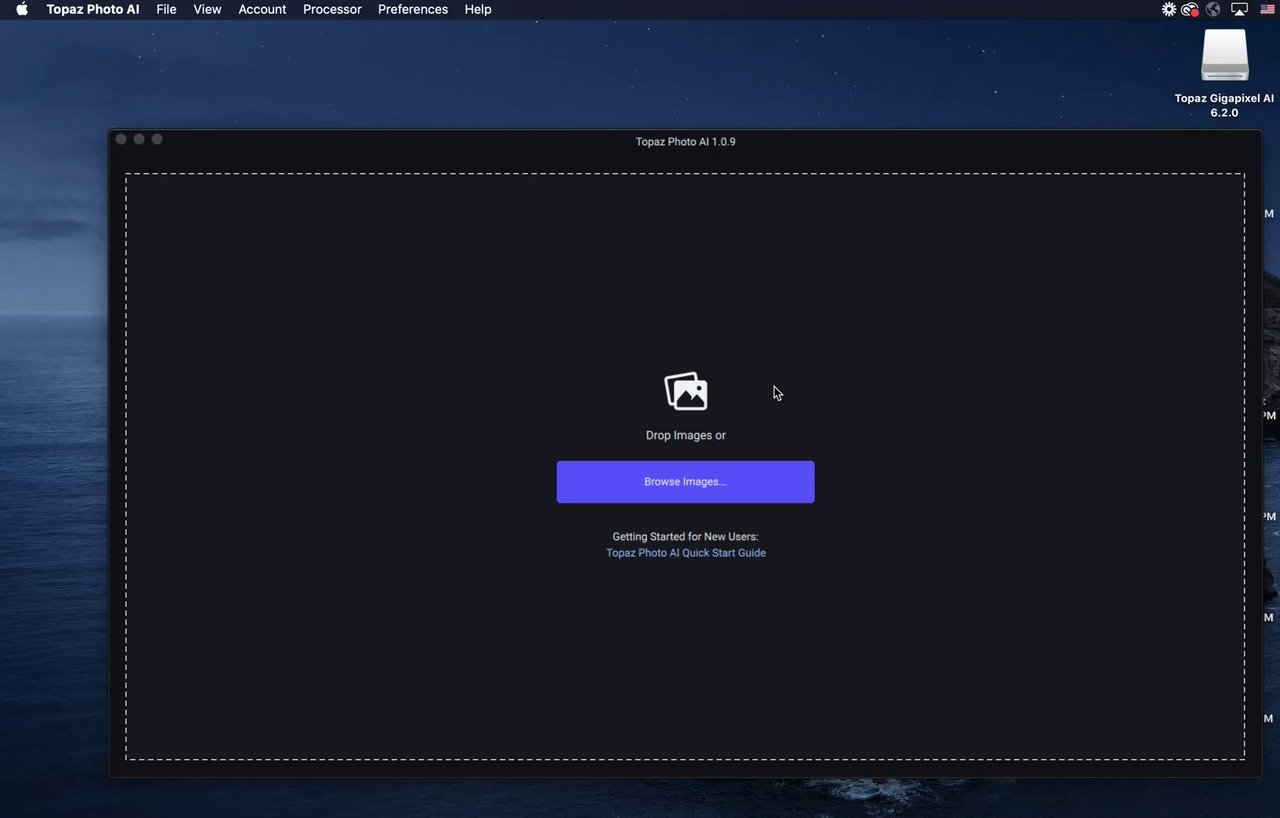Click the gear-shaped status icon in menu bar
This screenshot has height=818, width=1280.
point(1169,9)
